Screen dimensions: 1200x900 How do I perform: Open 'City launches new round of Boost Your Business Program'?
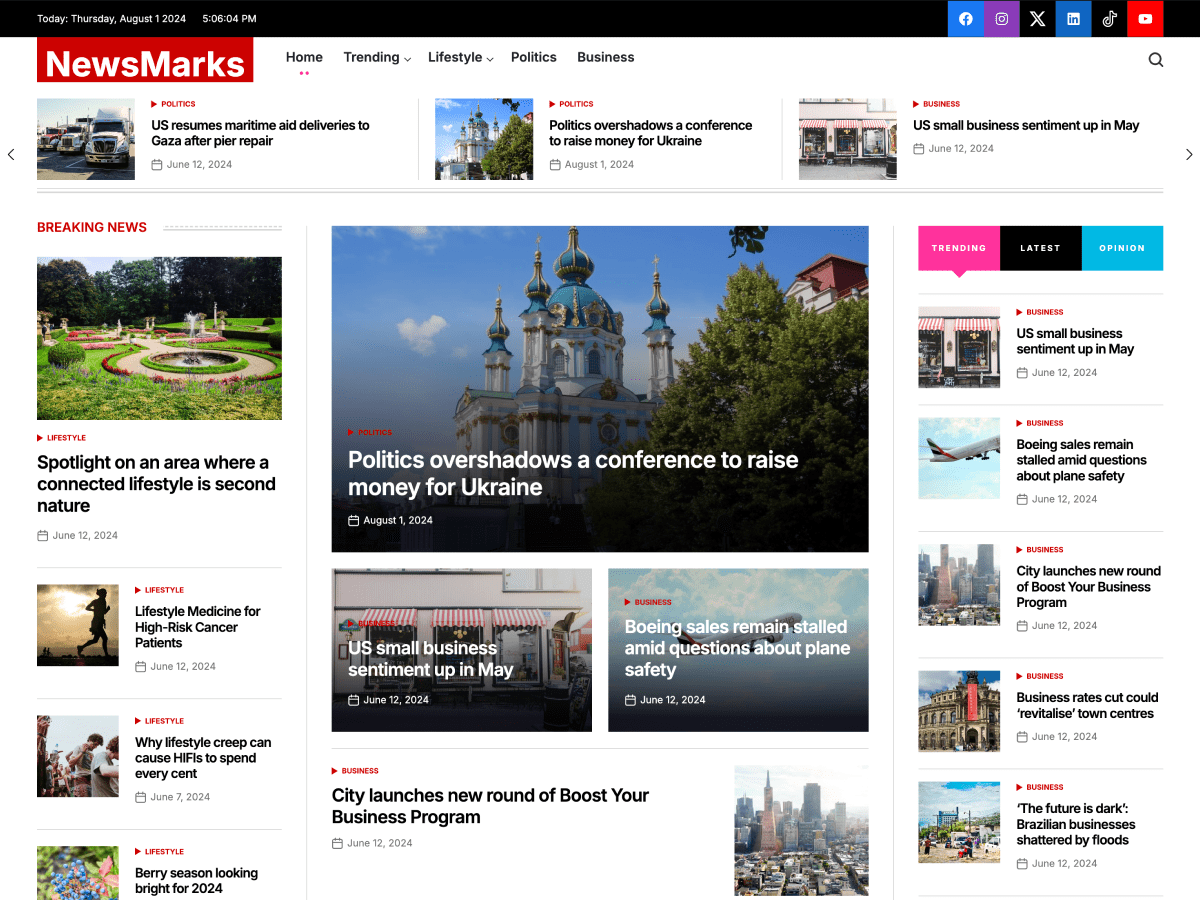pos(490,806)
